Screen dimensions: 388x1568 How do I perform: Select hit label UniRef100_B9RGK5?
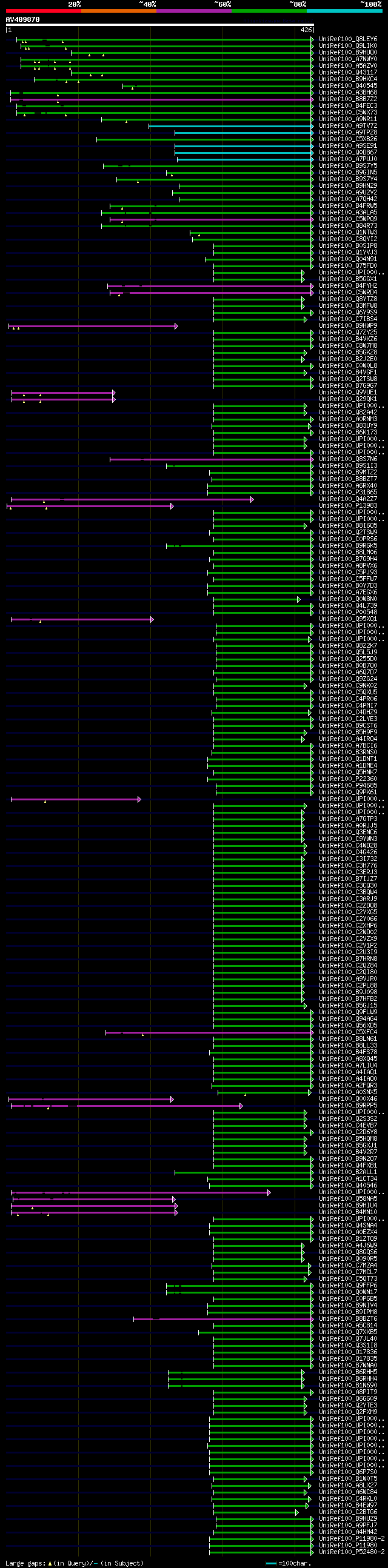coord(348,546)
